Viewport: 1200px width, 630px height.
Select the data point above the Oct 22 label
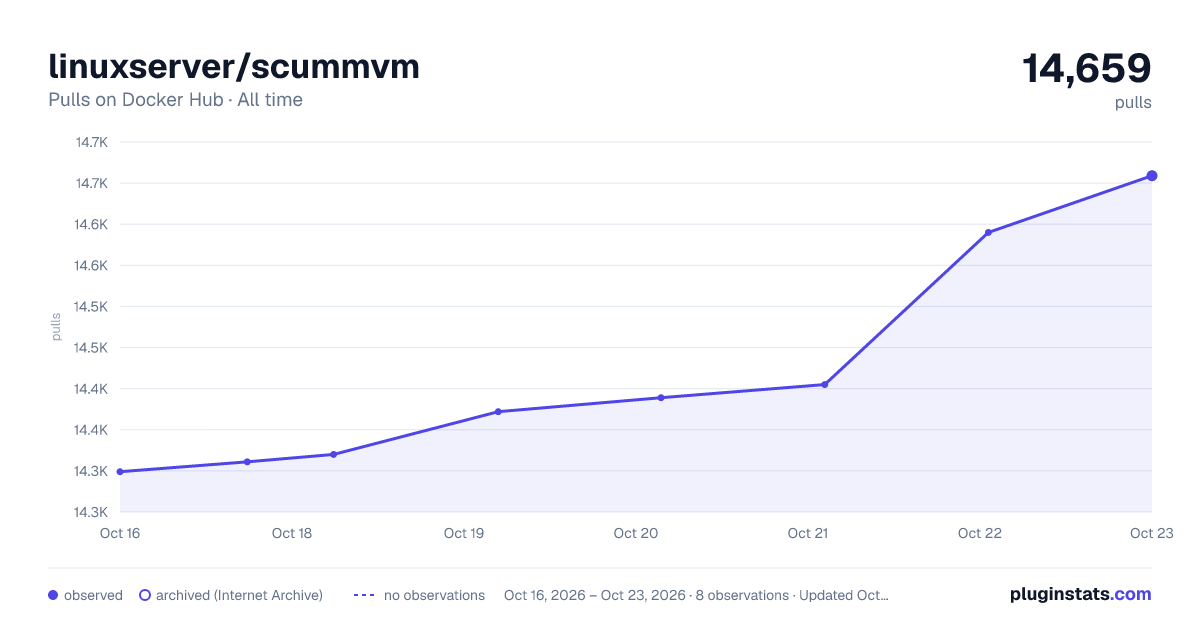click(x=988, y=233)
